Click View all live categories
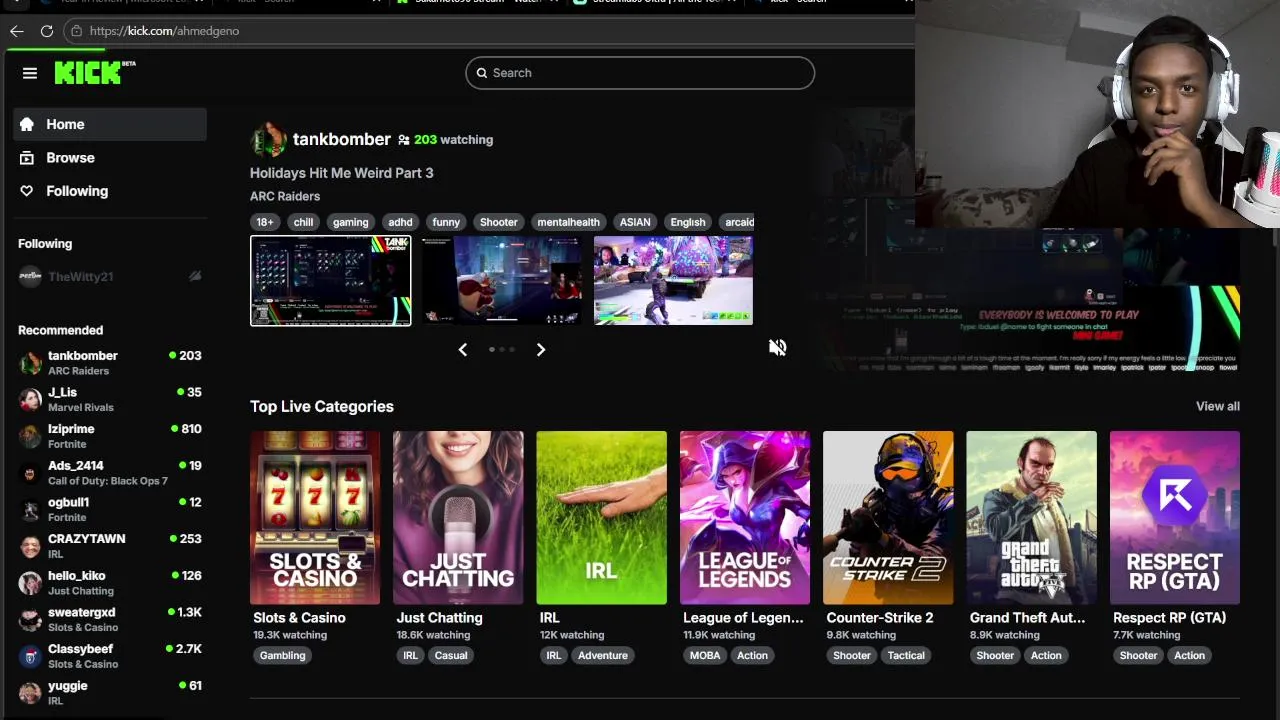This screenshot has width=1280, height=720. [x=1218, y=406]
